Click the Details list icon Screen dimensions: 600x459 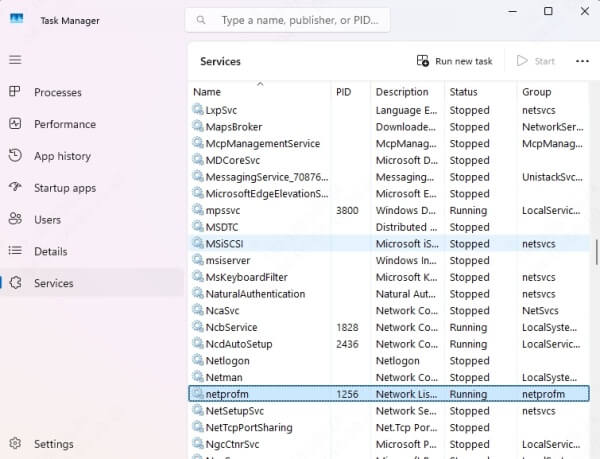coord(15,251)
